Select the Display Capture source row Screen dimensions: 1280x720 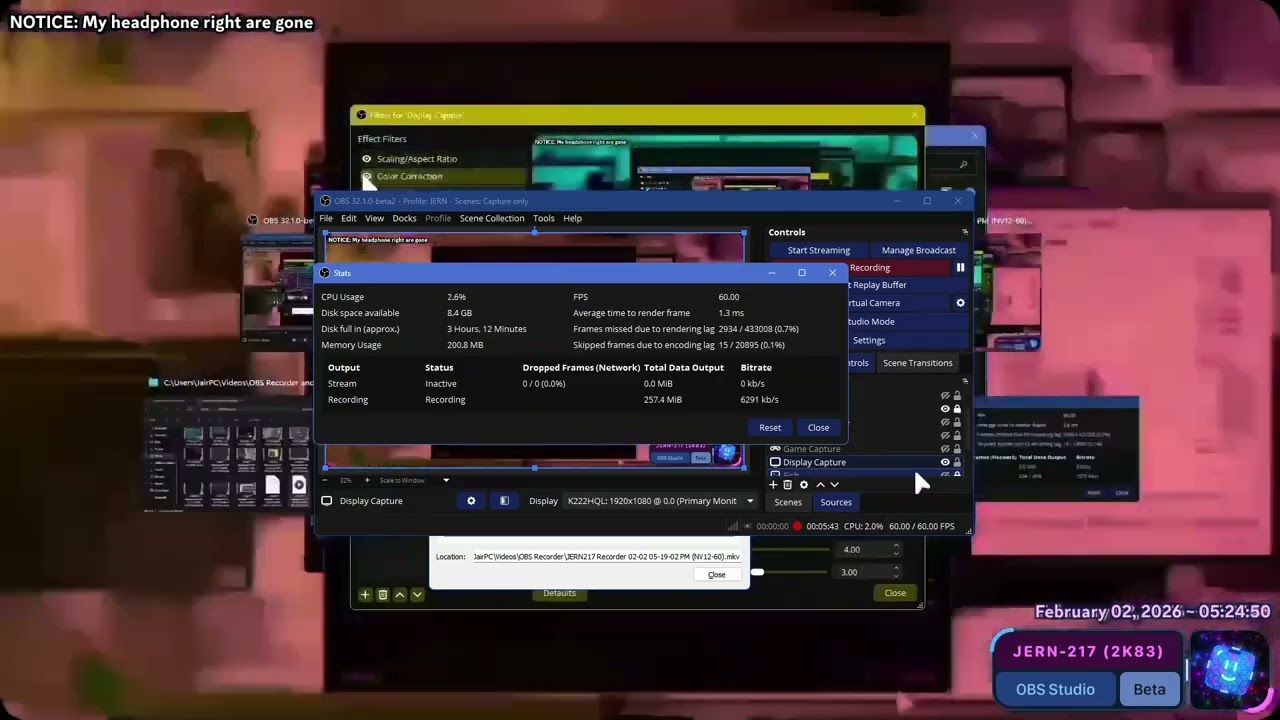(x=866, y=462)
